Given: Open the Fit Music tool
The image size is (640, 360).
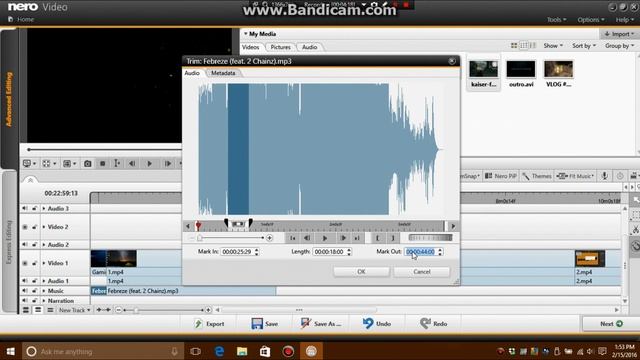Looking at the screenshot, I should 575,176.
